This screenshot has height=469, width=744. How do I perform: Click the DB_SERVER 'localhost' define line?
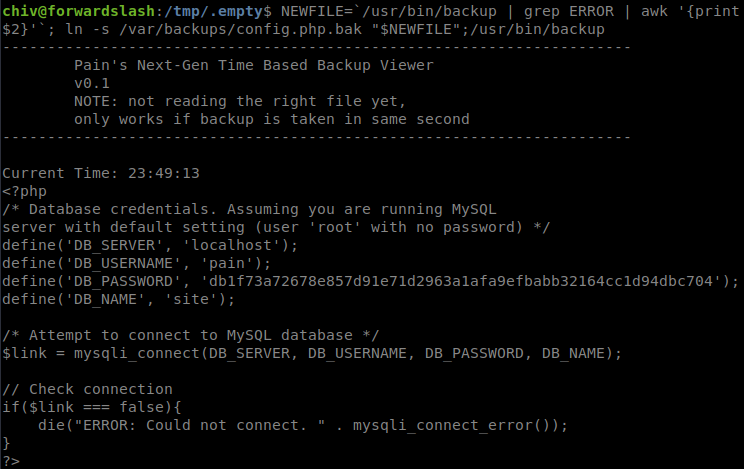150,245
